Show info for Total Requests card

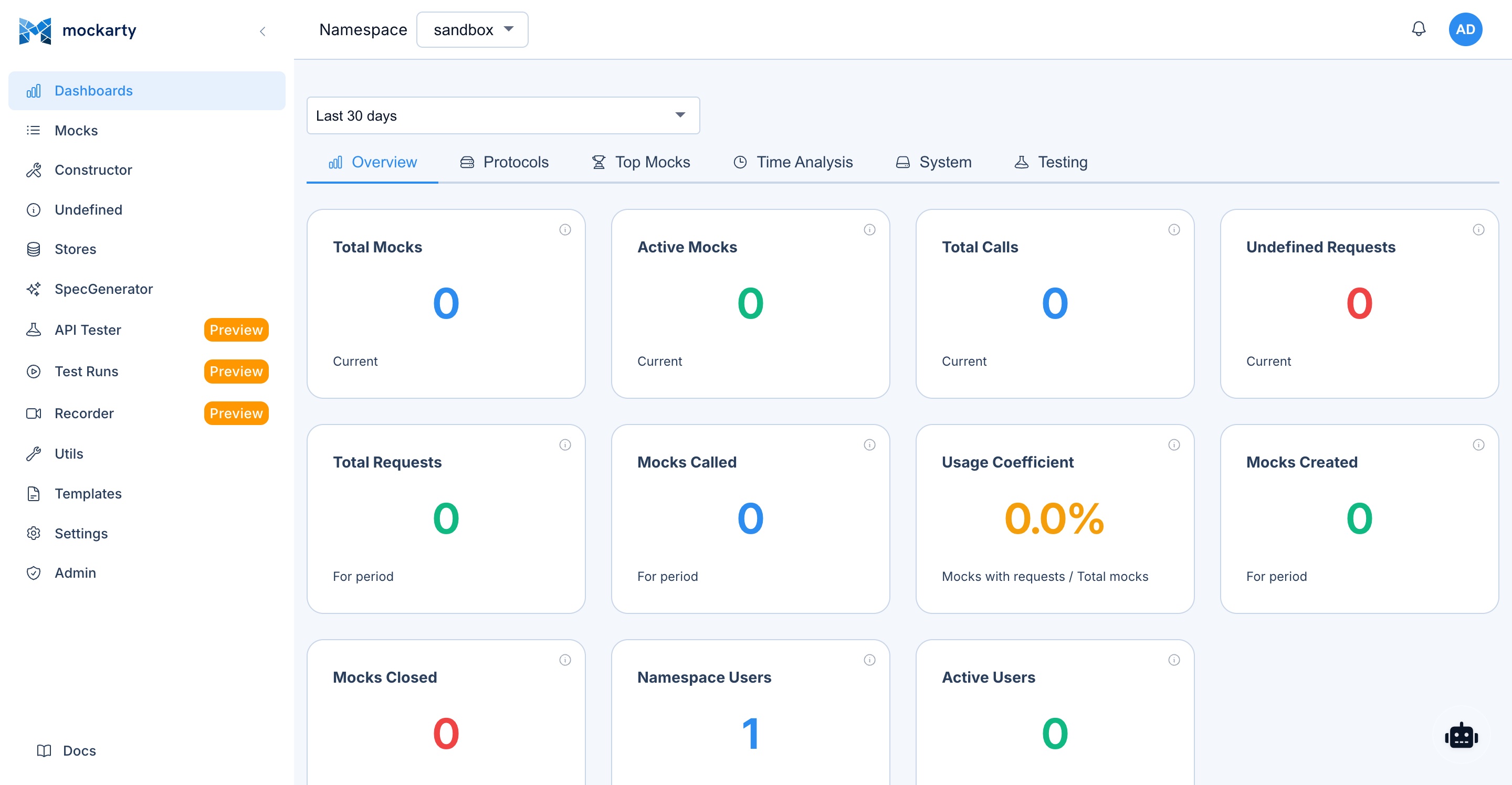point(565,445)
